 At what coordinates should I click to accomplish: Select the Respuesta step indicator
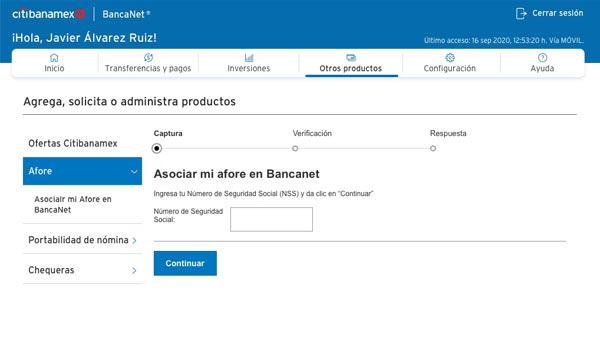tap(433, 148)
